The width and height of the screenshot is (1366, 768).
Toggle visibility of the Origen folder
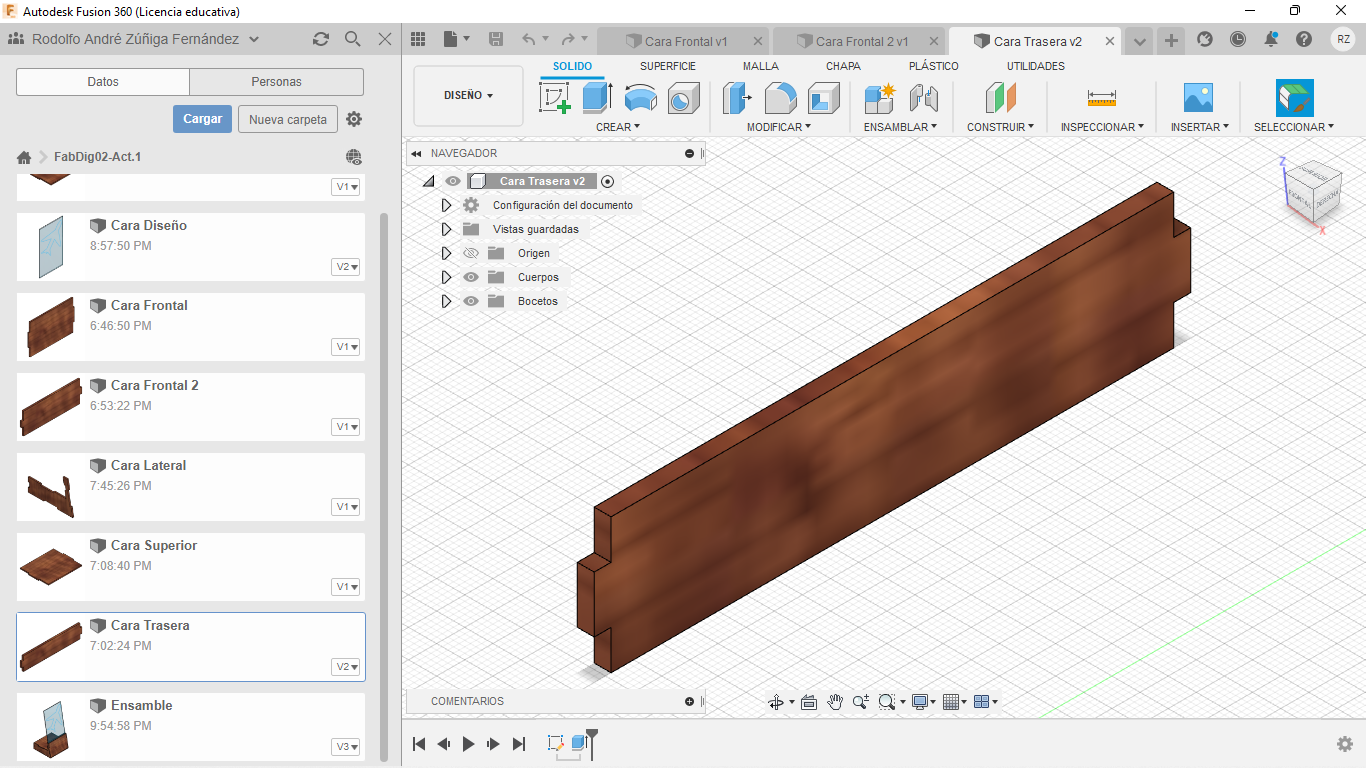click(x=471, y=253)
